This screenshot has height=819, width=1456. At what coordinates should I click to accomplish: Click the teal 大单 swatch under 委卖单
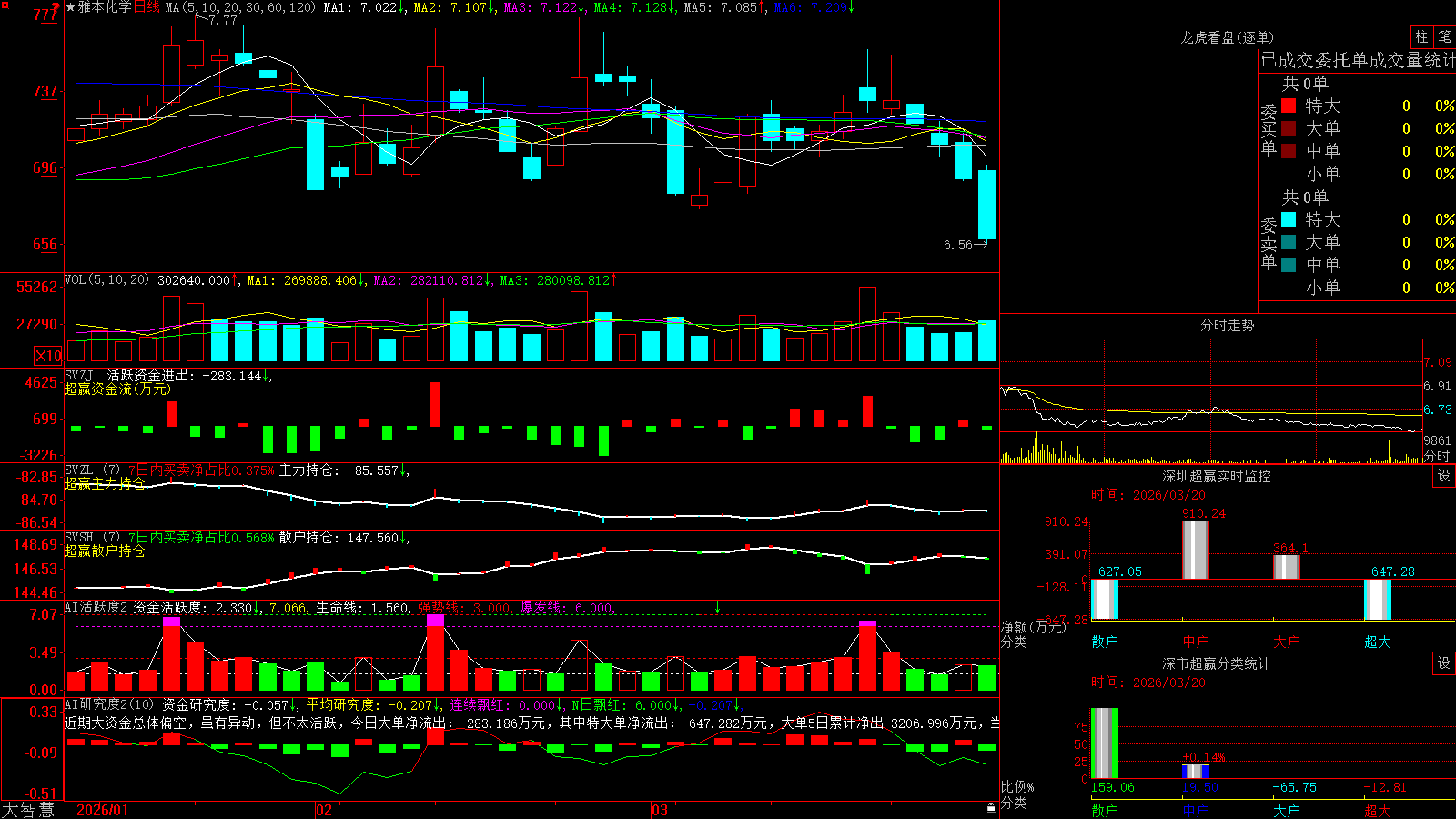point(1289,242)
